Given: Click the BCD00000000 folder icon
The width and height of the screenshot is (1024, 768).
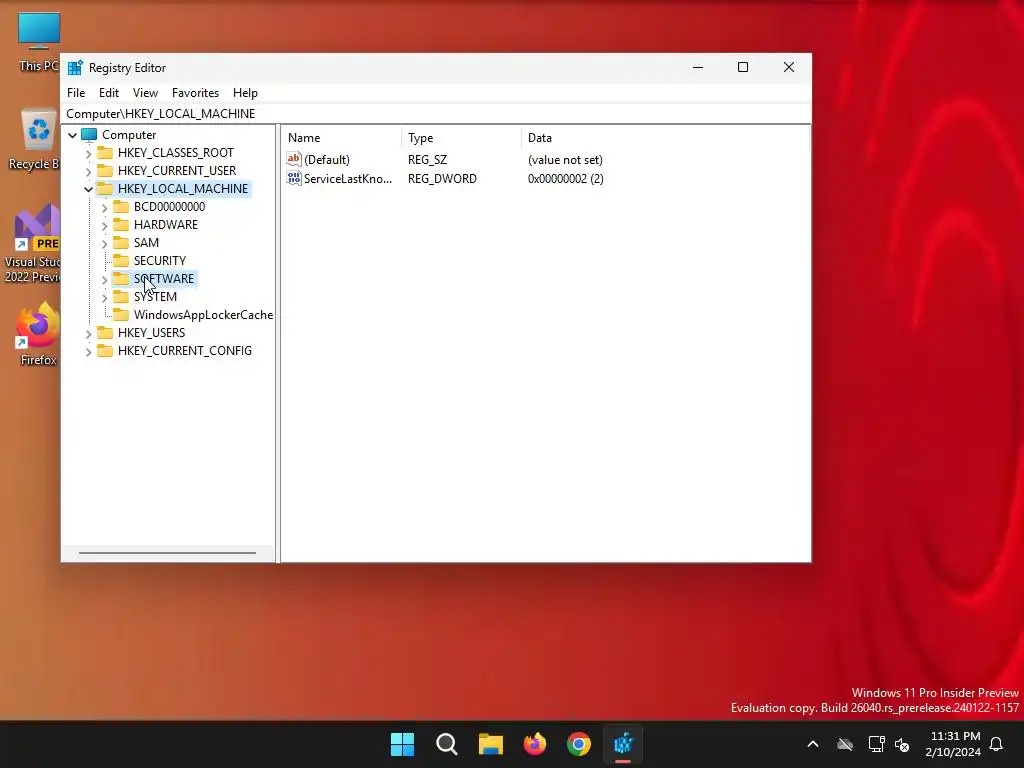Looking at the screenshot, I should tap(121, 206).
